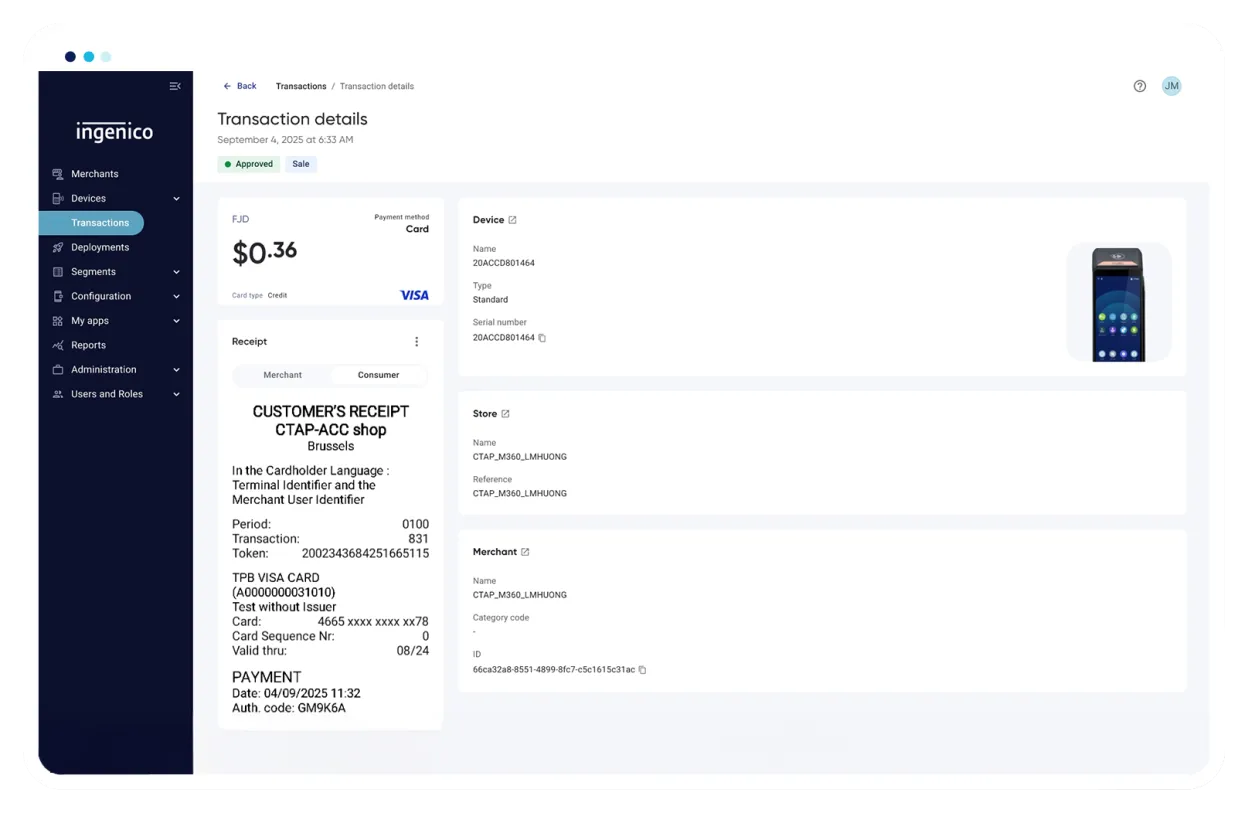Viewport: 1248px width, 813px height.
Task: Collapse the sidebar with the menu icon
Action: coord(175,86)
